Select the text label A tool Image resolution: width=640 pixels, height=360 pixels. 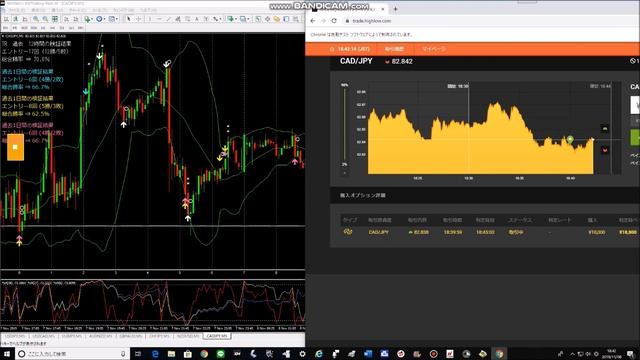(x=196, y=19)
